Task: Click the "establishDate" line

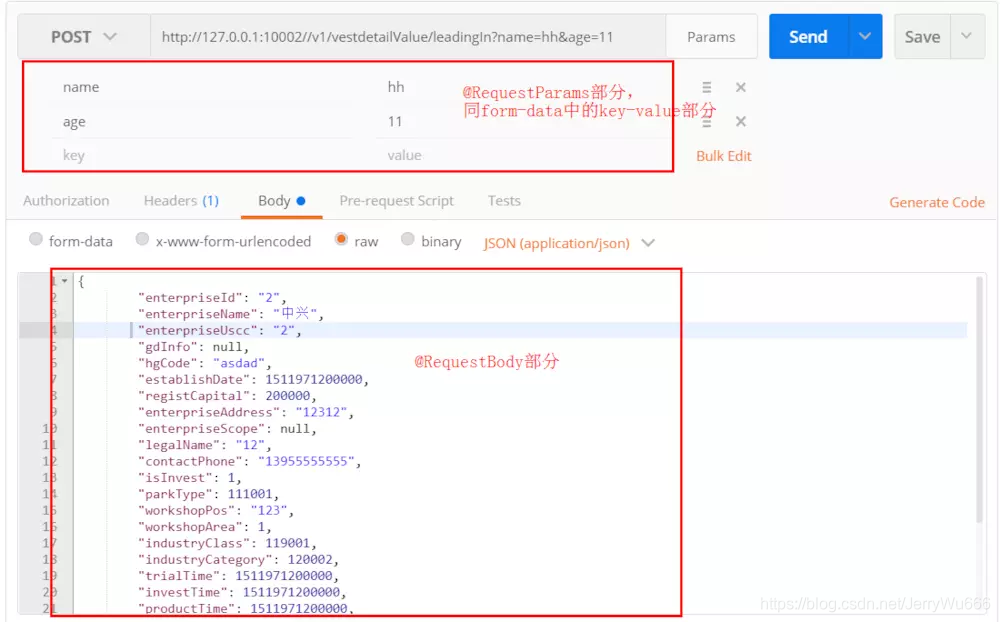Action: (253, 380)
